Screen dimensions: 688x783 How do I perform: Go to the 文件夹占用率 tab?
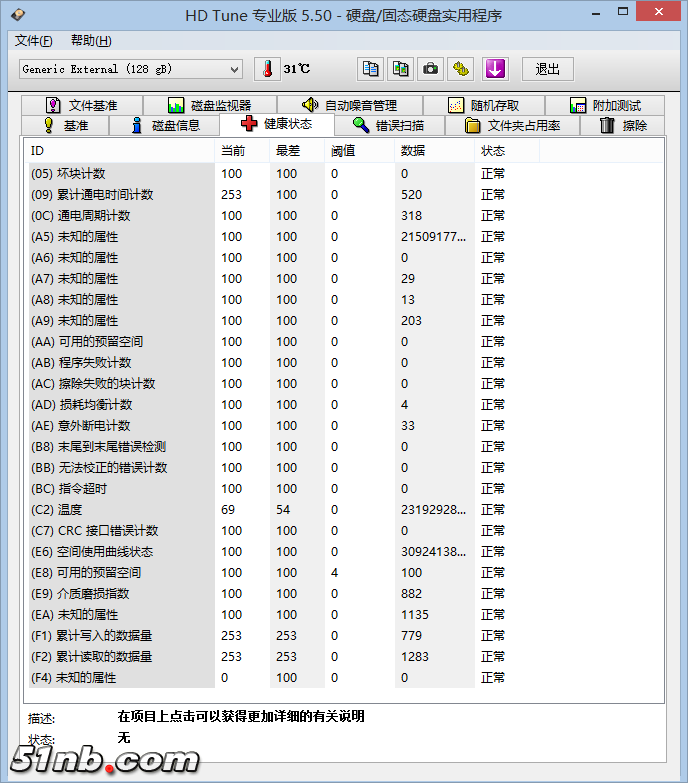(513, 126)
